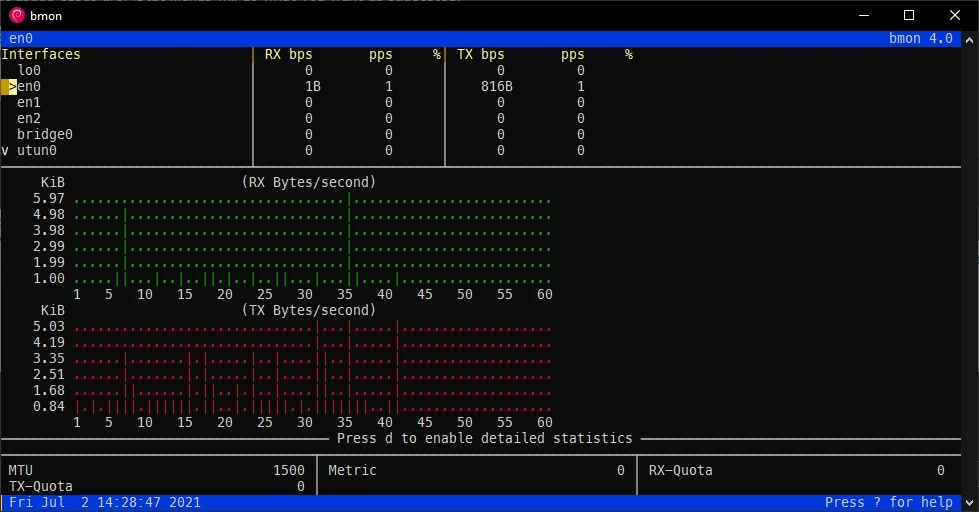The height and width of the screenshot is (512, 979).
Task: Click the MTU 1500 value
Action: pos(288,470)
